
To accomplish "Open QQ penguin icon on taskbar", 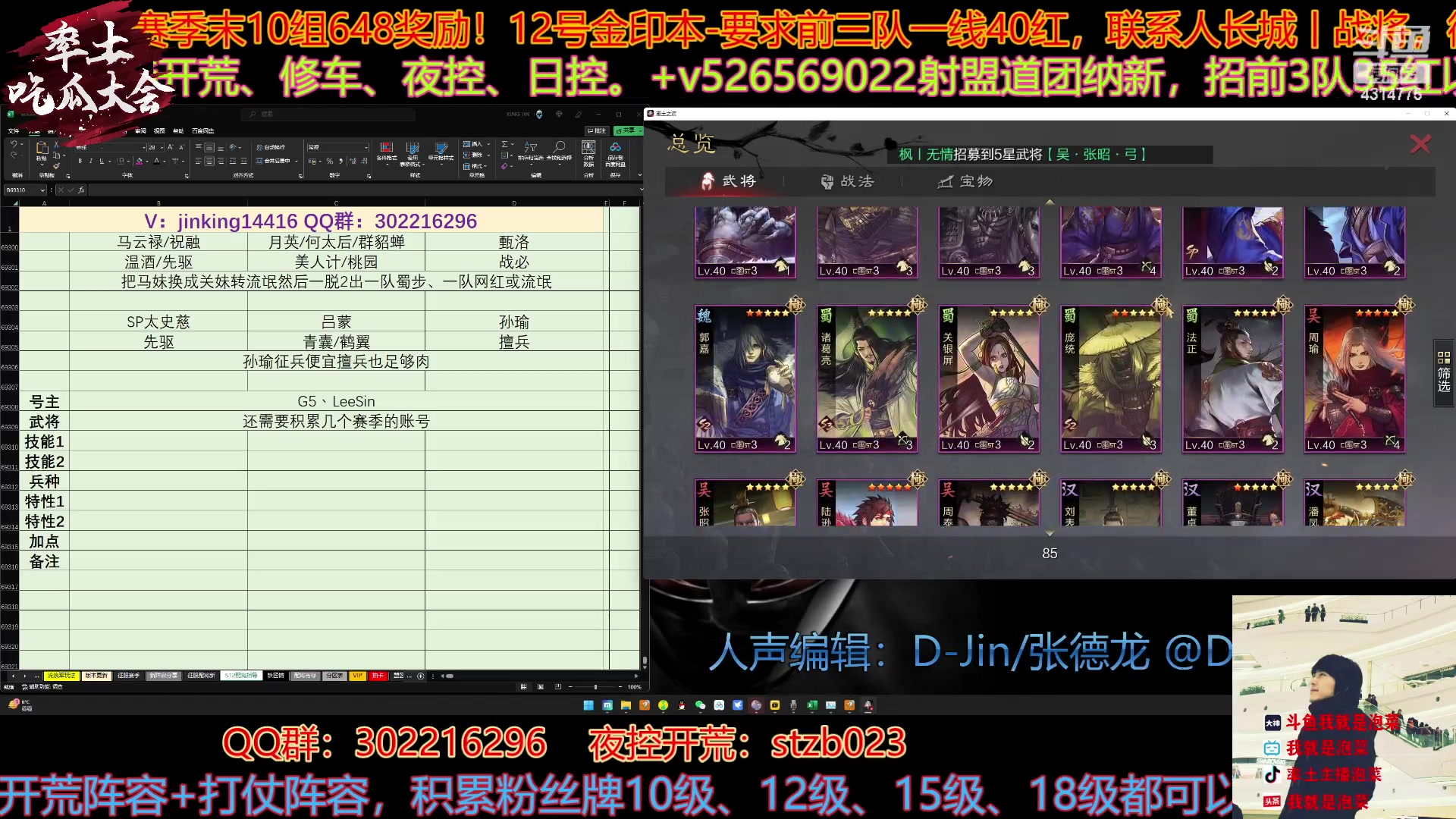I will [682, 705].
